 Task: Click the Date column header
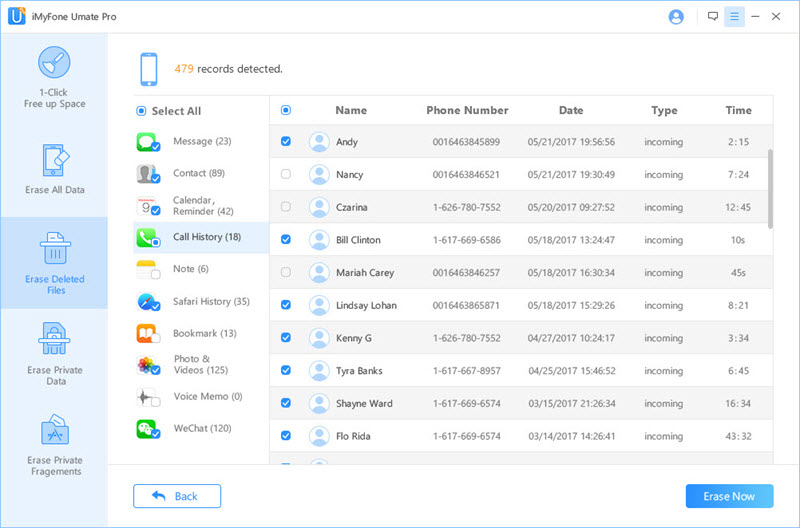[x=571, y=110]
